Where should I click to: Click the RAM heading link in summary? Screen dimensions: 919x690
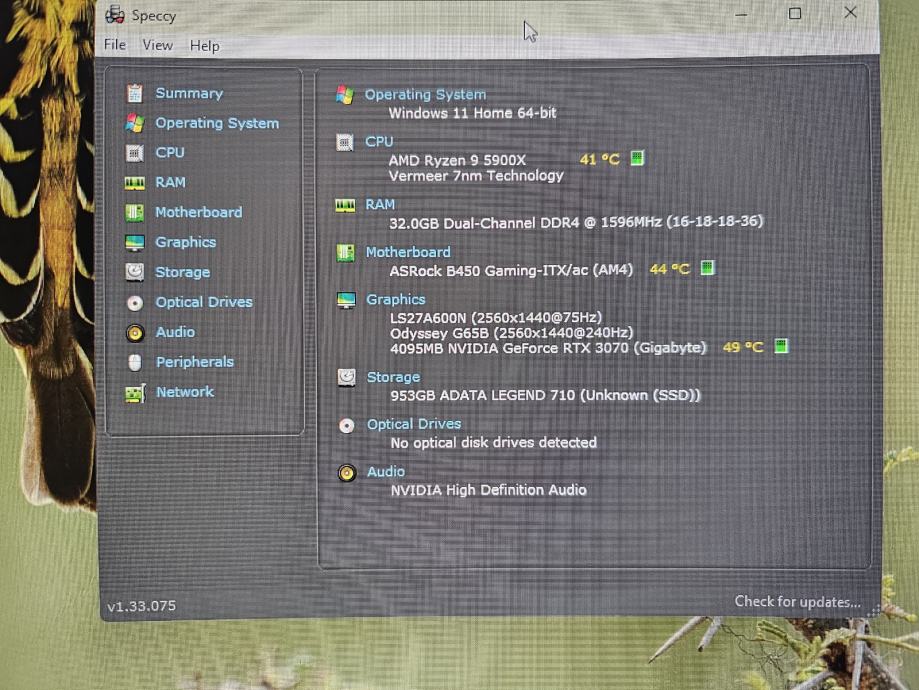pyautogui.click(x=380, y=205)
